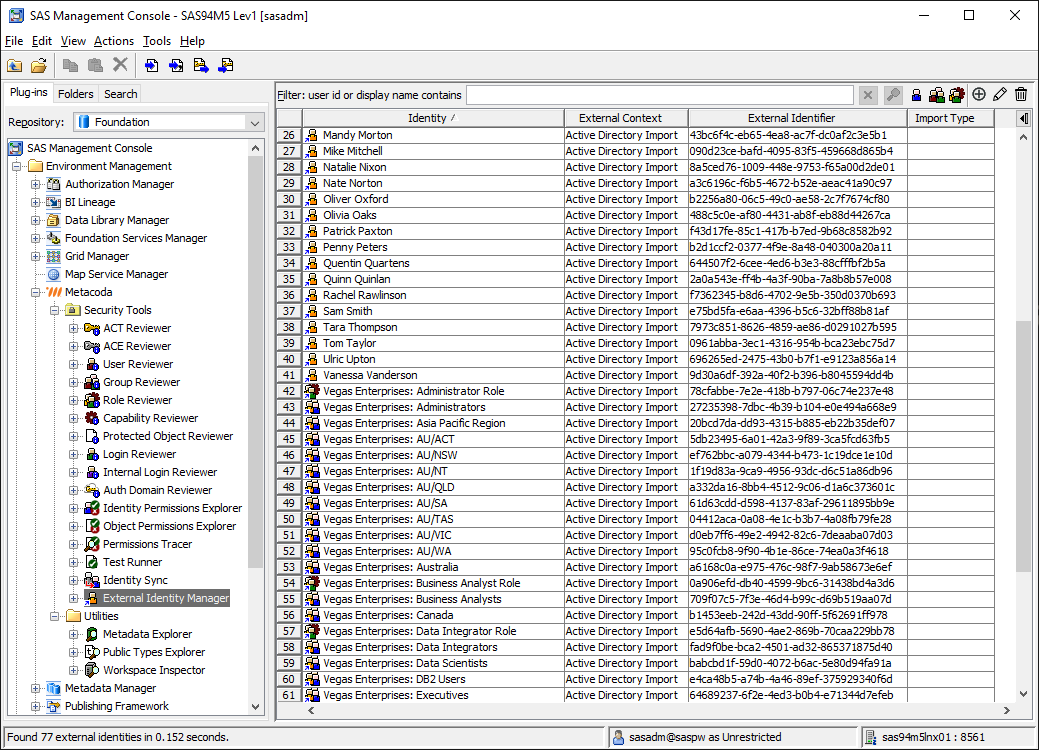Click the Workspace Inspector icon

coord(91,670)
